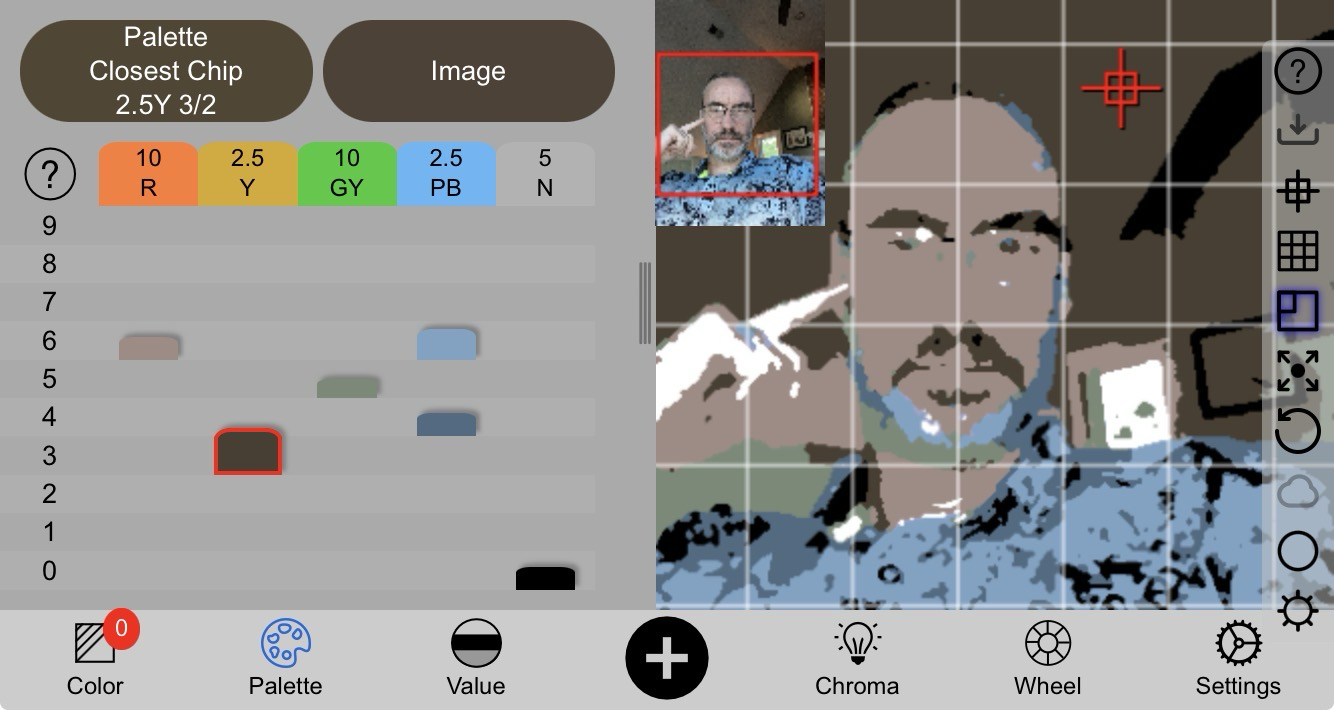The width and height of the screenshot is (1334, 710).
Task: Click the download image icon
Action: tap(1298, 130)
